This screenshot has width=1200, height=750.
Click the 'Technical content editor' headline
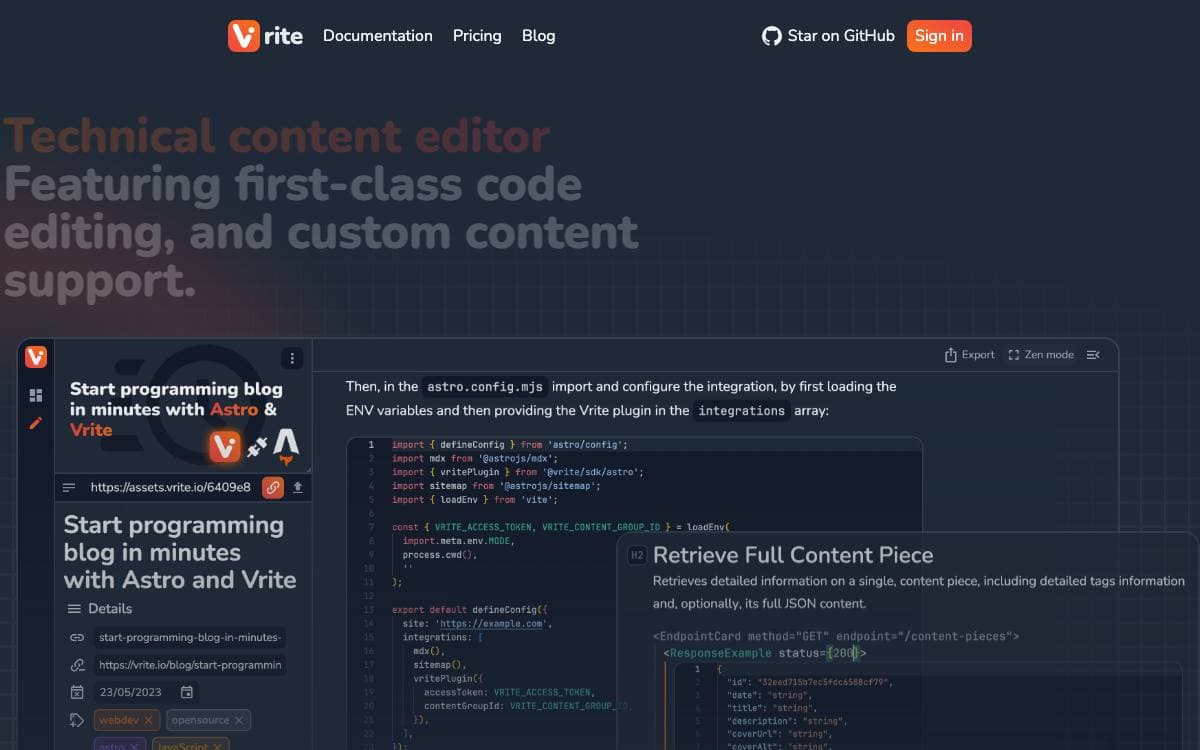click(277, 136)
